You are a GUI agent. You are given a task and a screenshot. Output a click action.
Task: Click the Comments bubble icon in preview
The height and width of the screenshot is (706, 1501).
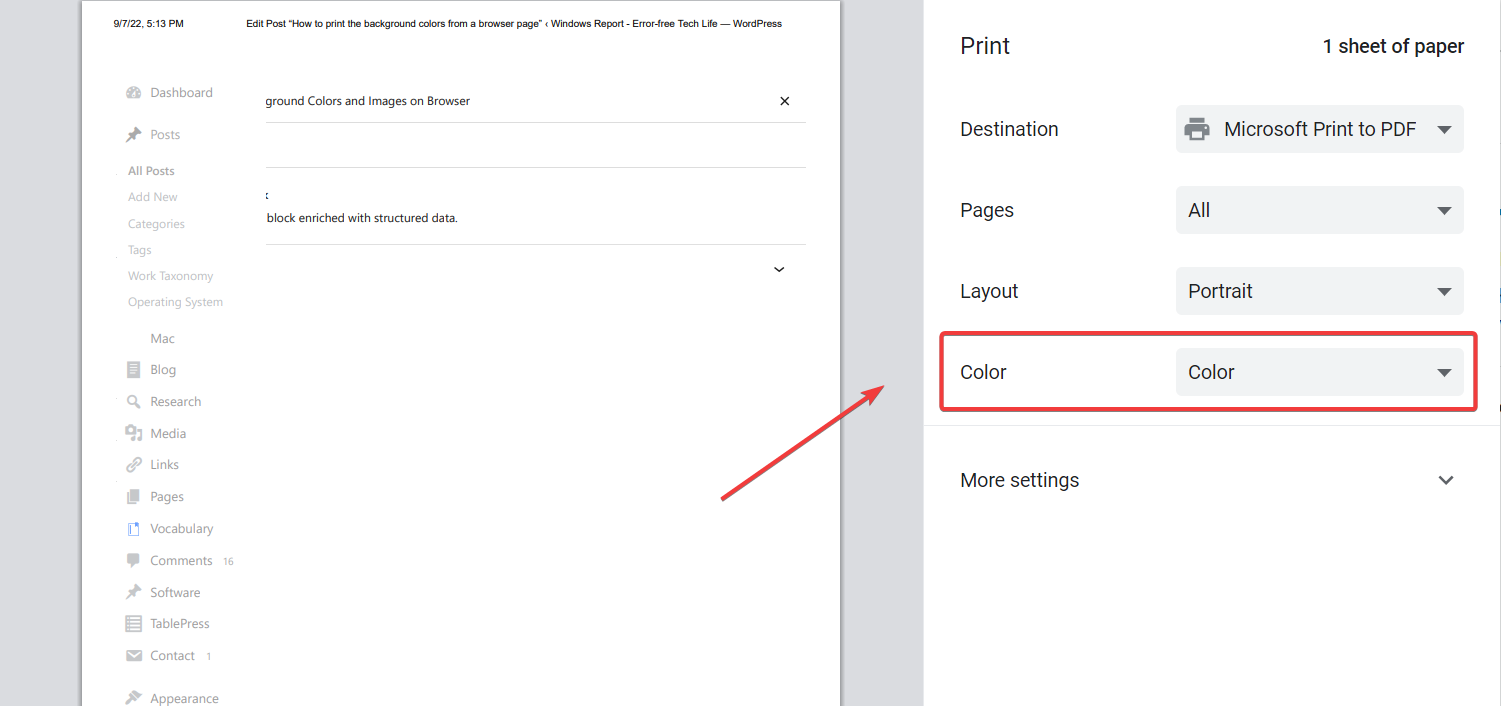coord(134,561)
